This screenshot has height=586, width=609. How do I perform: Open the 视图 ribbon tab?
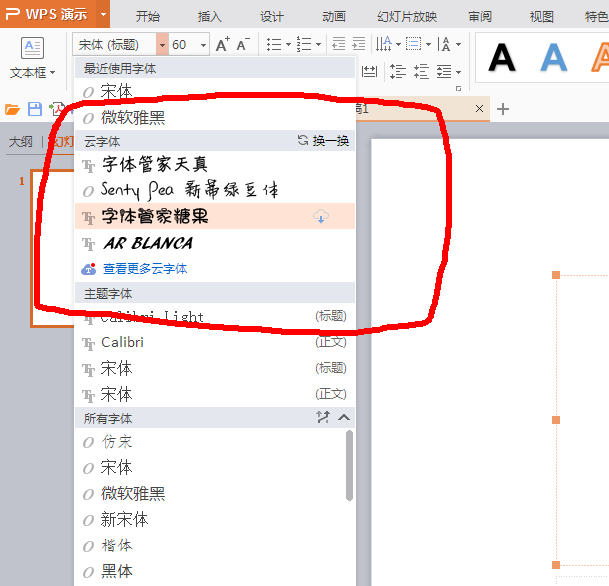pyautogui.click(x=542, y=16)
